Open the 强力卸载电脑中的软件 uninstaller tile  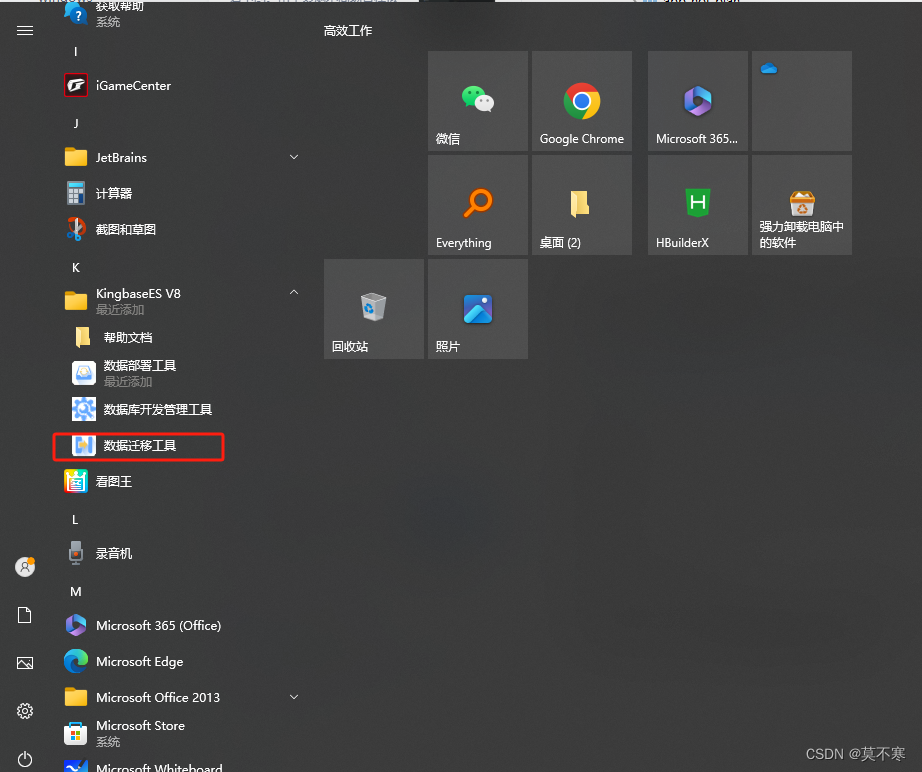[801, 205]
